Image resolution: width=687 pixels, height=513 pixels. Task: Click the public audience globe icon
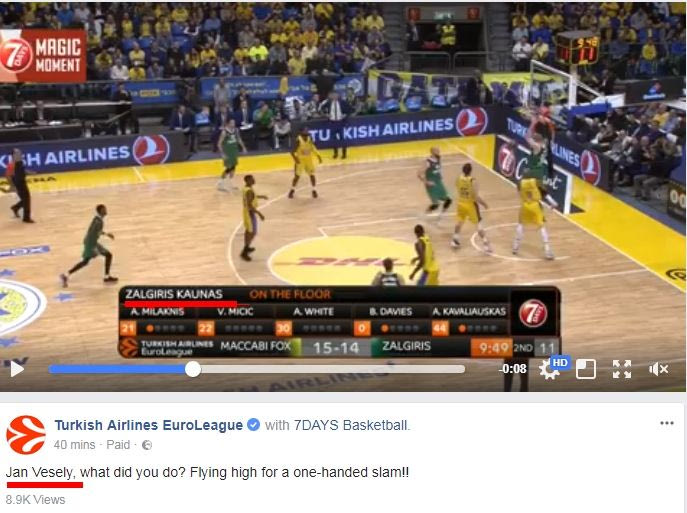tap(147, 445)
